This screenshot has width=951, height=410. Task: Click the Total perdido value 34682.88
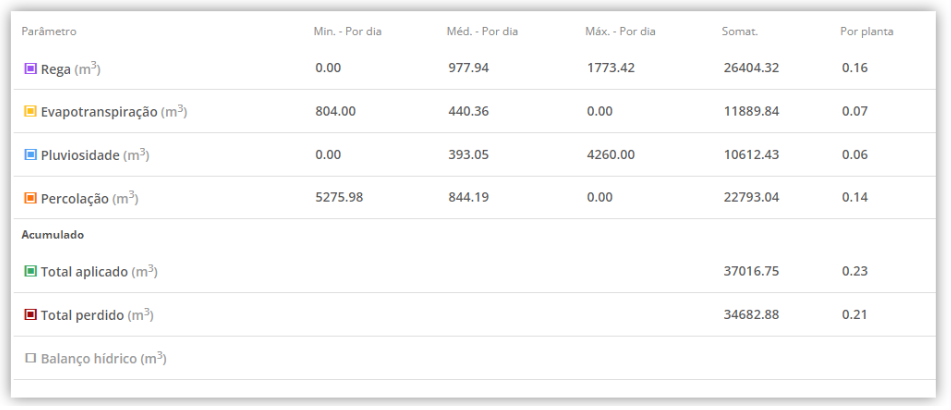point(751,314)
